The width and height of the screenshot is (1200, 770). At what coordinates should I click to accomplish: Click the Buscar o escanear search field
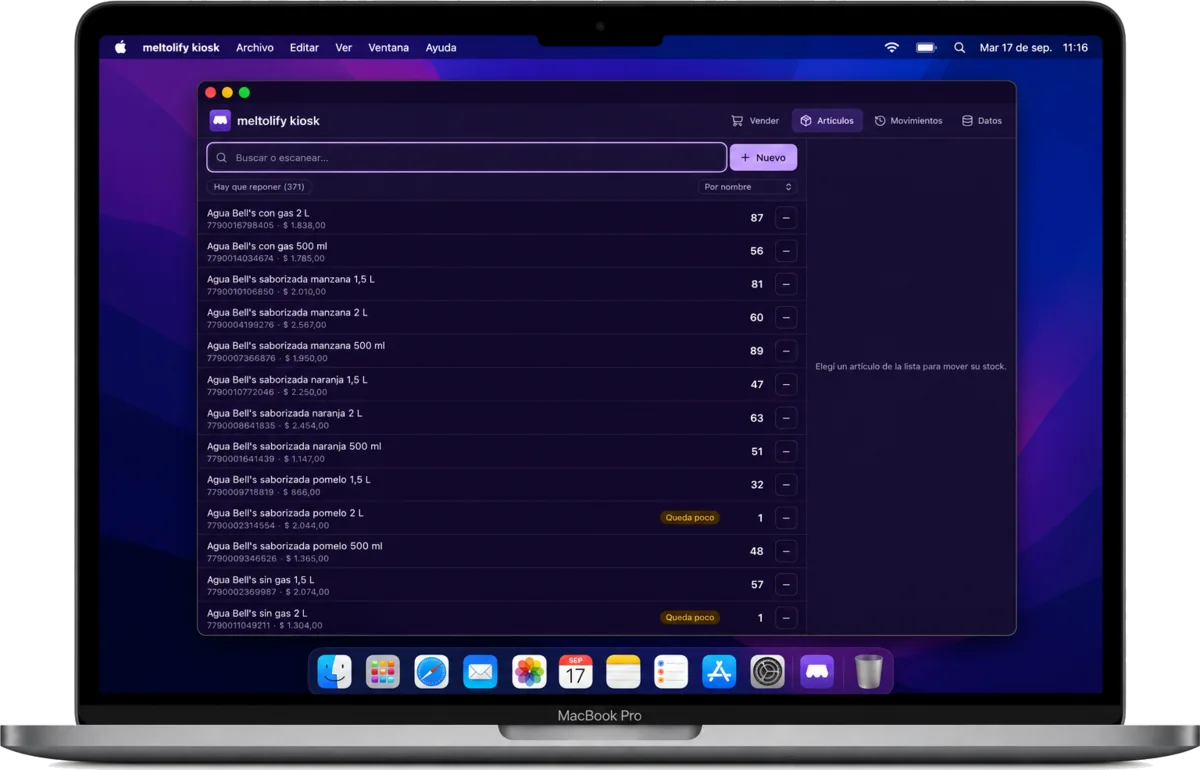[x=466, y=158]
